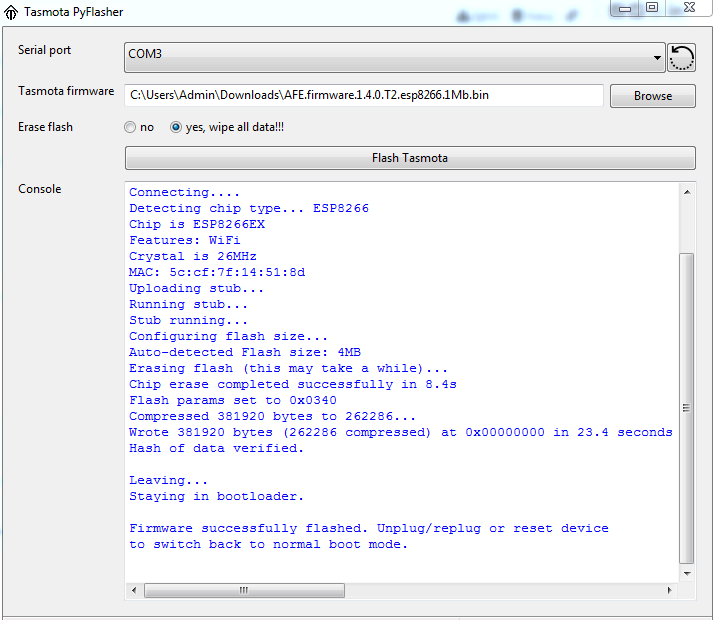The height and width of the screenshot is (620, 717).
Task: Close the Tasmota PyFlasher window
Action: pos(689,8)
